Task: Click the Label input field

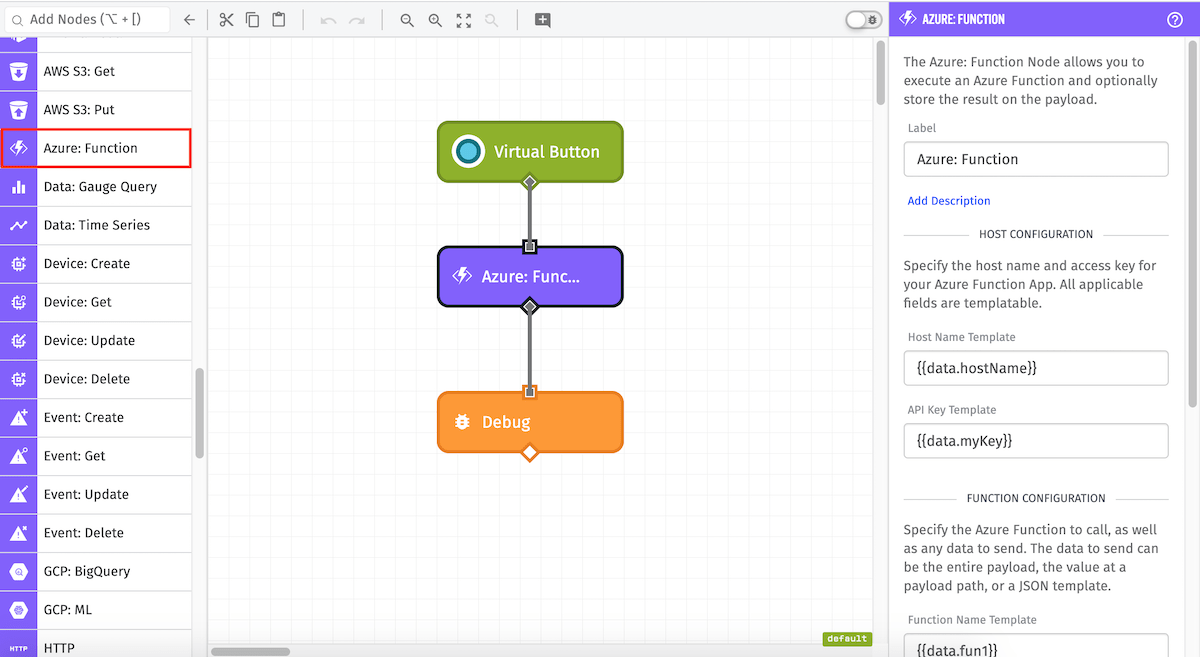Action: (1036, 159)
